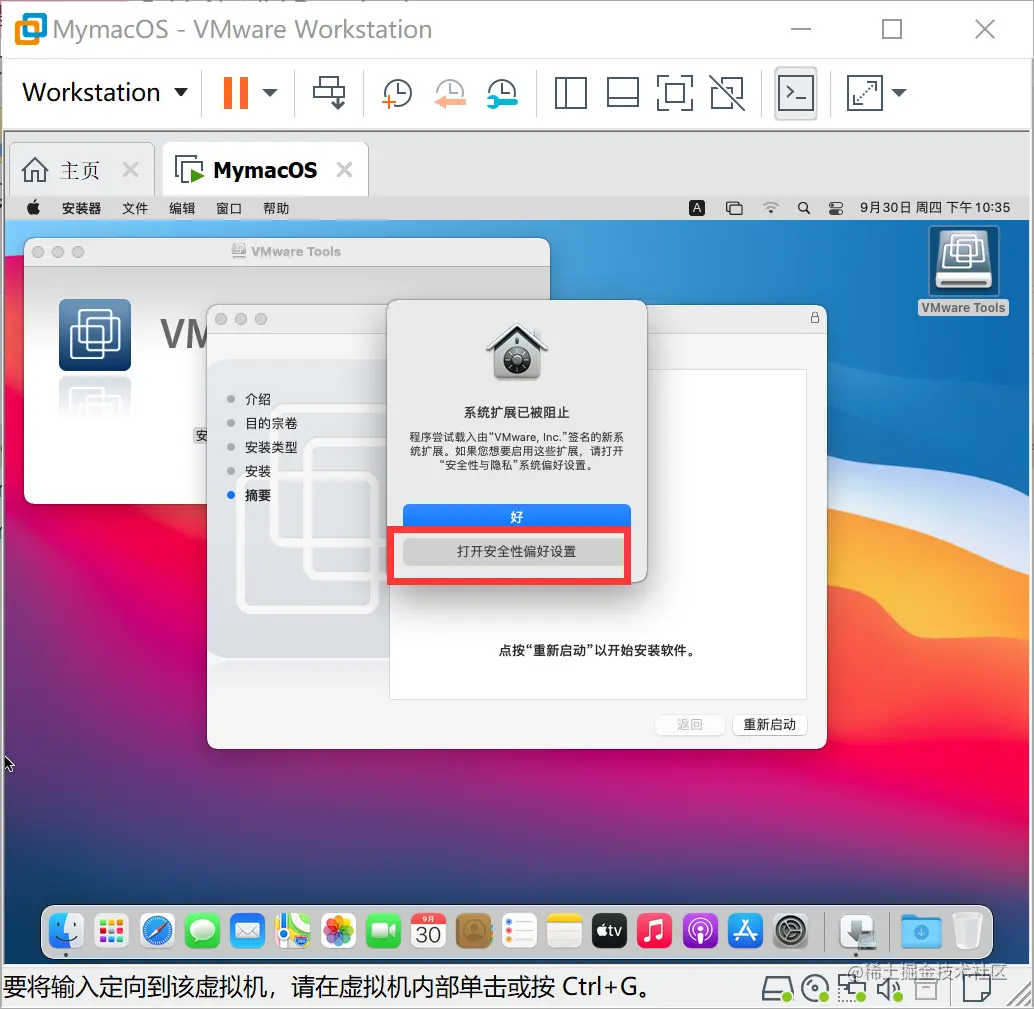
Task: Open the Trash in dock
Action: pyautogui.click(x=967, y=931)
